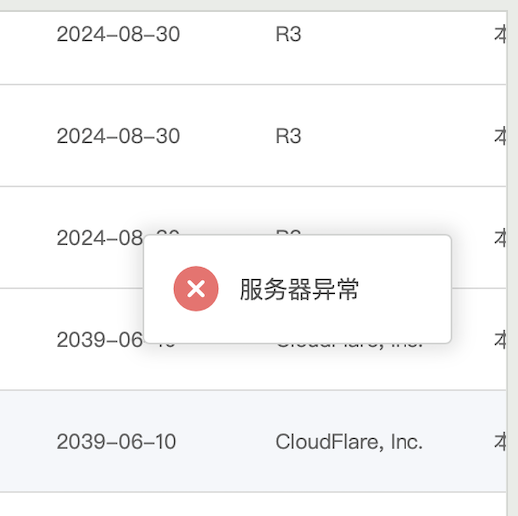
Task: Click truncated right-column text beside covered CloudFlare row
Action: click(500, 340)
